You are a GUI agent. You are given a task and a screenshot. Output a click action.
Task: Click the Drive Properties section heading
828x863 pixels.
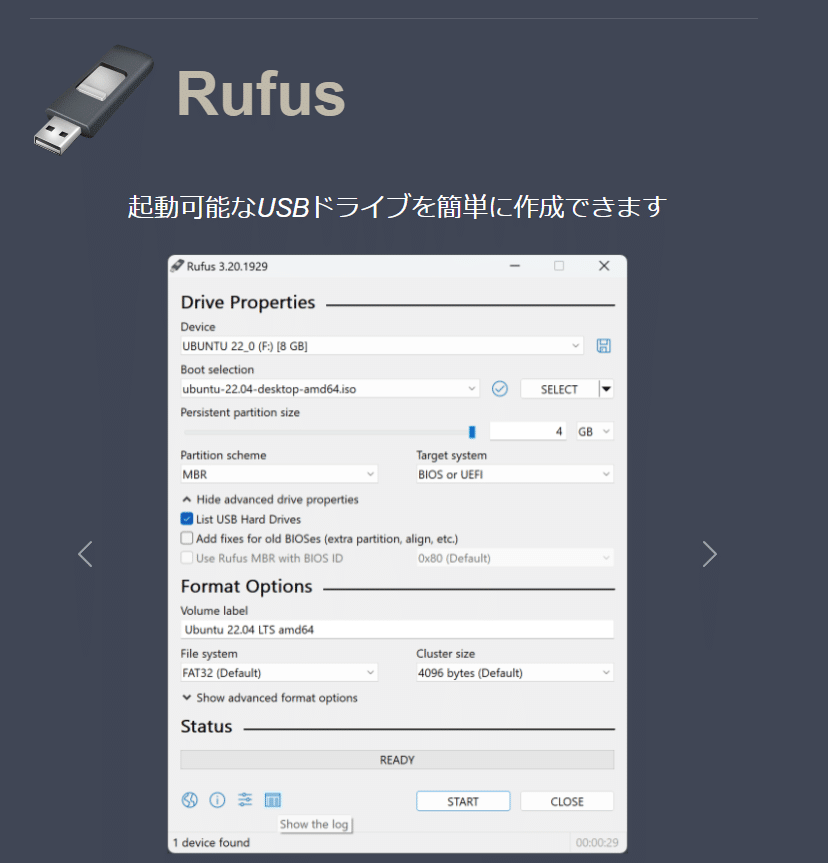click(x=248, y=302)
